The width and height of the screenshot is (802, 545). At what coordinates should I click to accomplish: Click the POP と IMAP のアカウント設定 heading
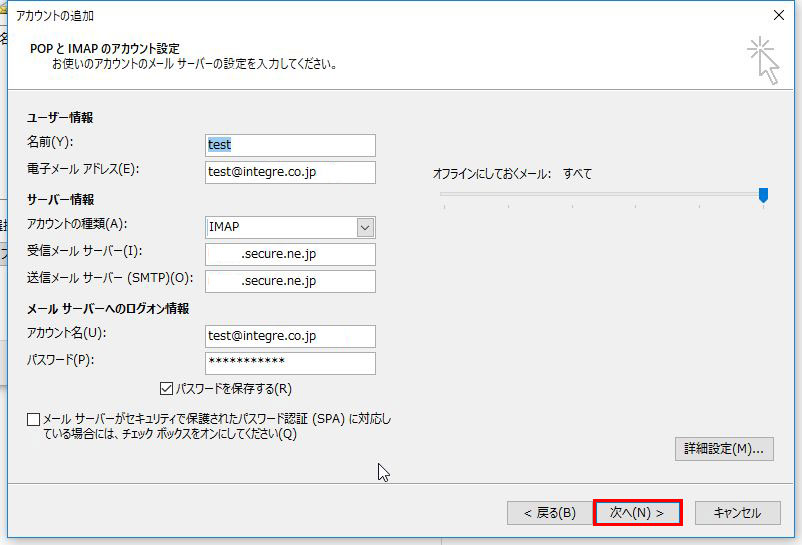pos(105,49)
